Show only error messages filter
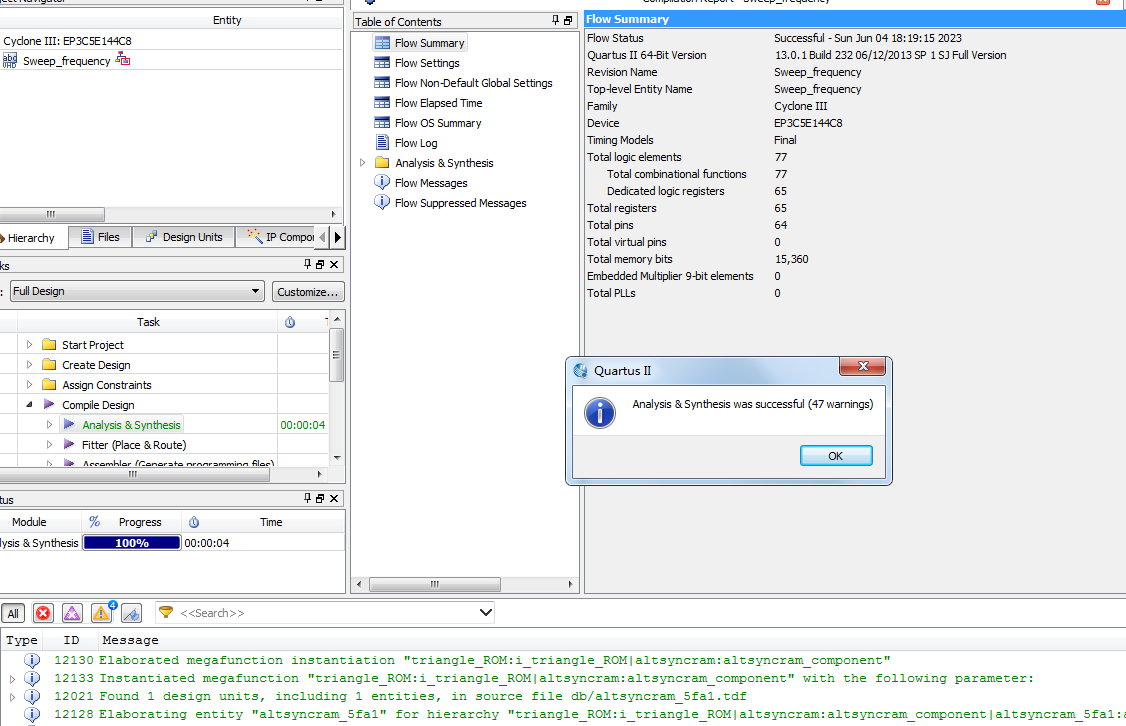This screenshot has height=726, width=1126. click(43, 613)
